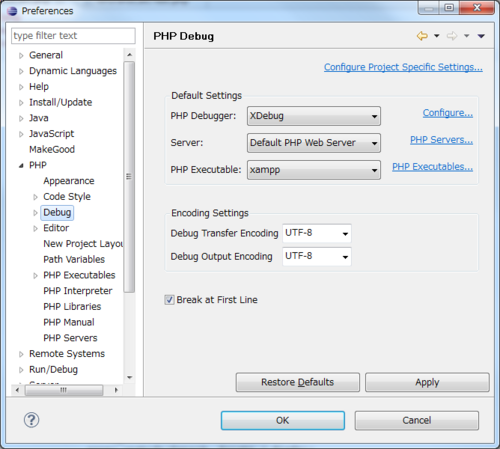This screenshot has width=500, height=449.
Task: Select PHP Servers in the tree
Action: pyautogui.click(x=70, y=338)
